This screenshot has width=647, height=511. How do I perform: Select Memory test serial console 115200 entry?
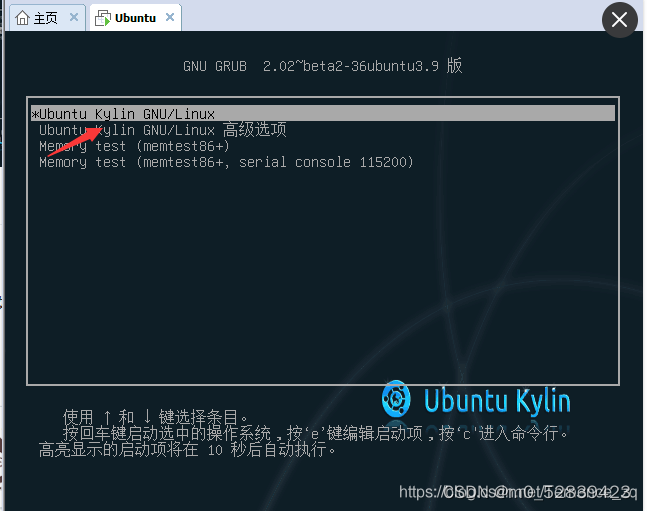226,162
